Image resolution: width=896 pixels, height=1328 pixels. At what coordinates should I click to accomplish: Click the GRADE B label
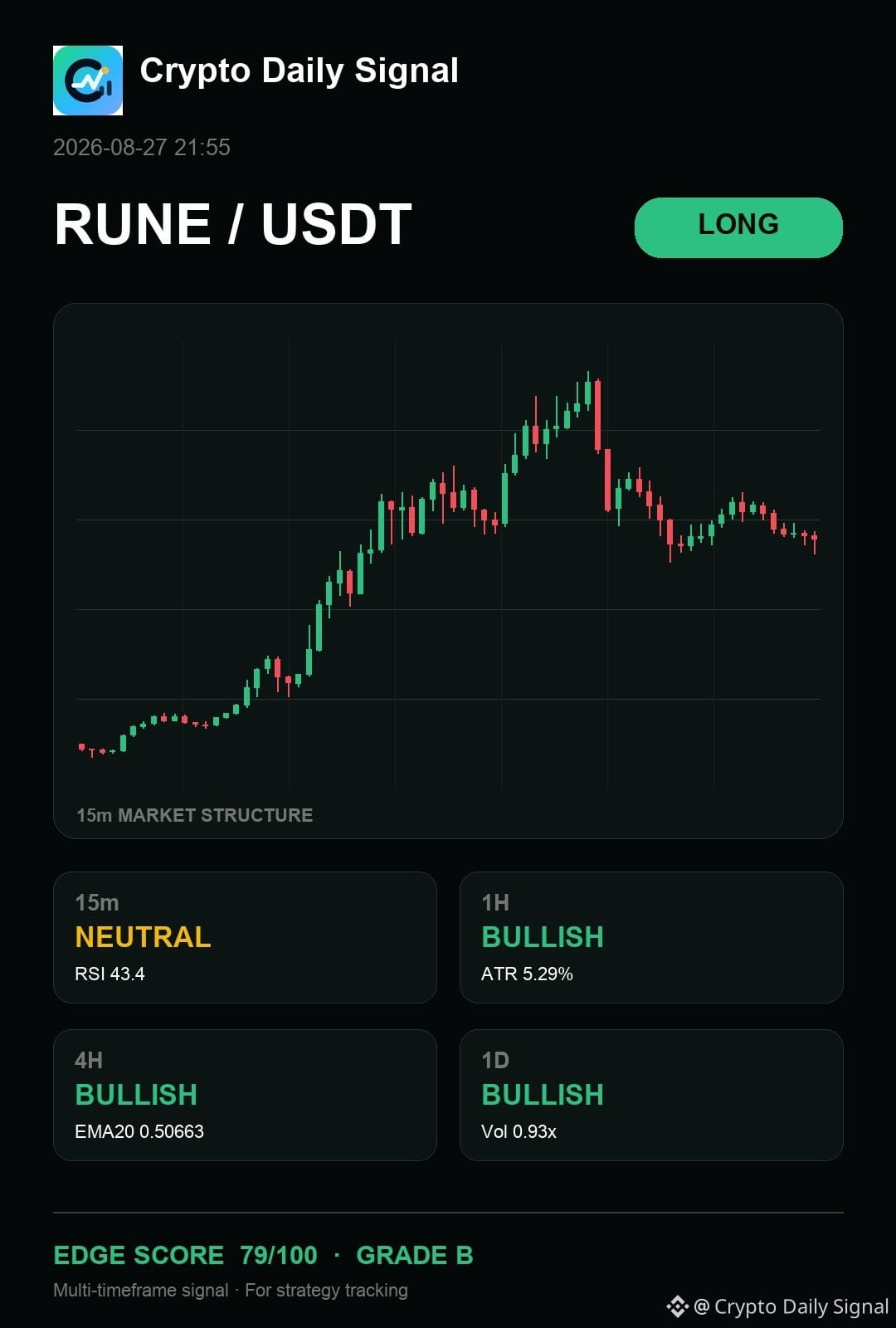[415, 1255]
